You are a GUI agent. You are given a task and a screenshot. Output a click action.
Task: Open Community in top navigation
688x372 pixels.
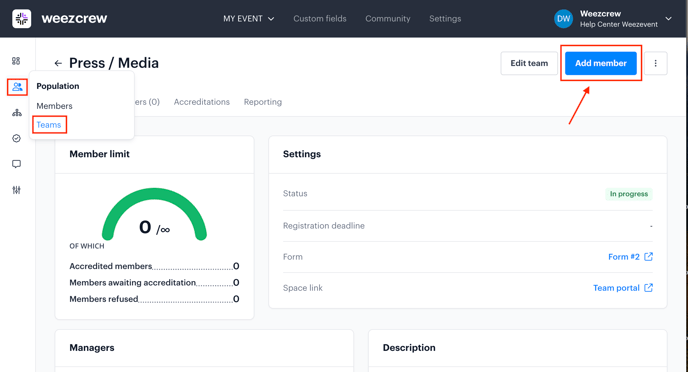point(388,19)
